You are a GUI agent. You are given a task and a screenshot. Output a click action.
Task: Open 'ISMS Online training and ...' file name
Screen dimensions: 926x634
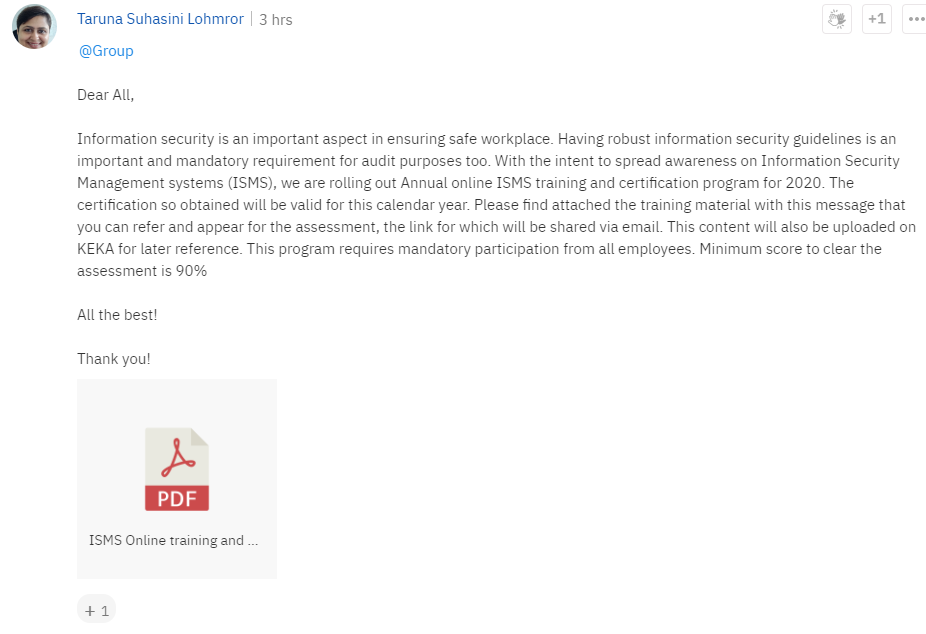[174, 540]
